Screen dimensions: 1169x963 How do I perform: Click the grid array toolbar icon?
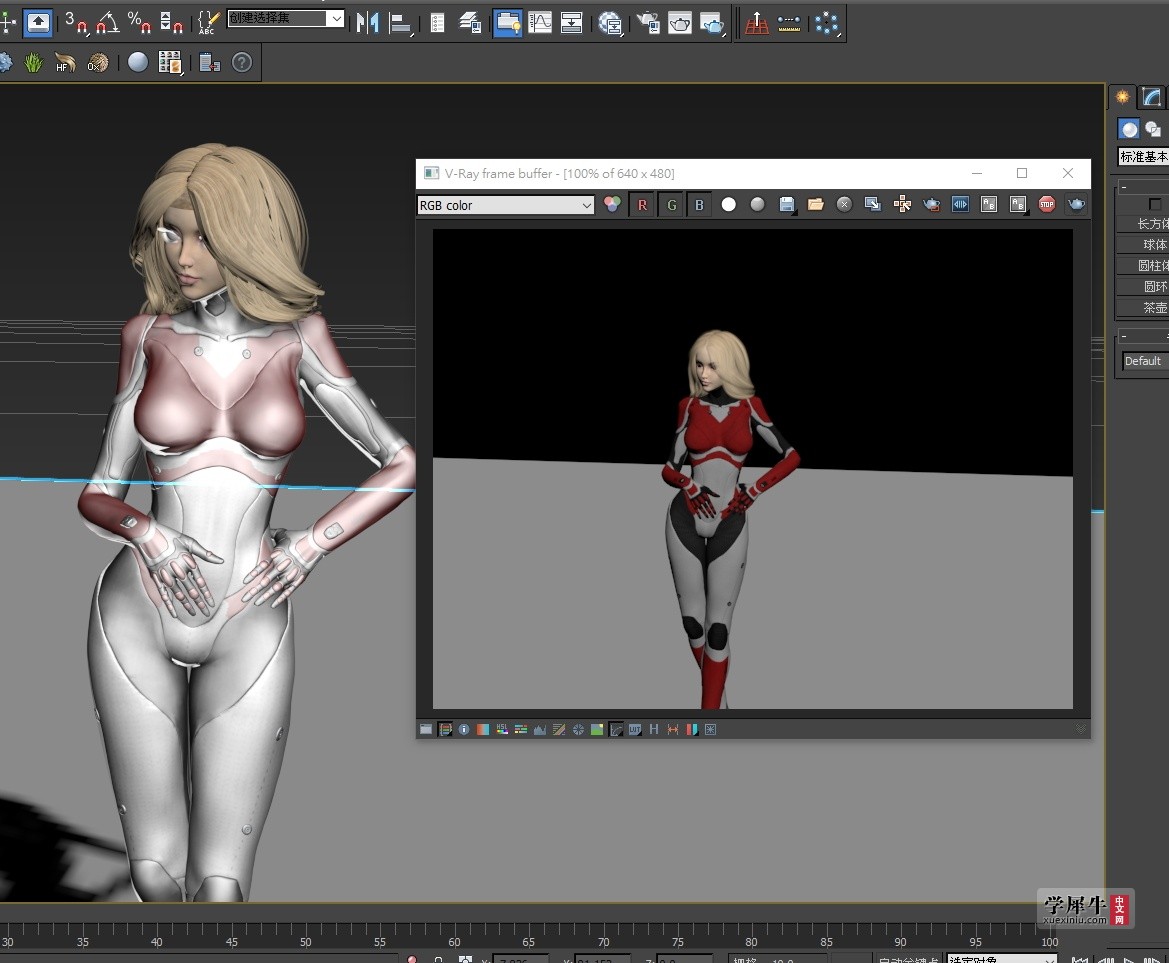(757, 22)
